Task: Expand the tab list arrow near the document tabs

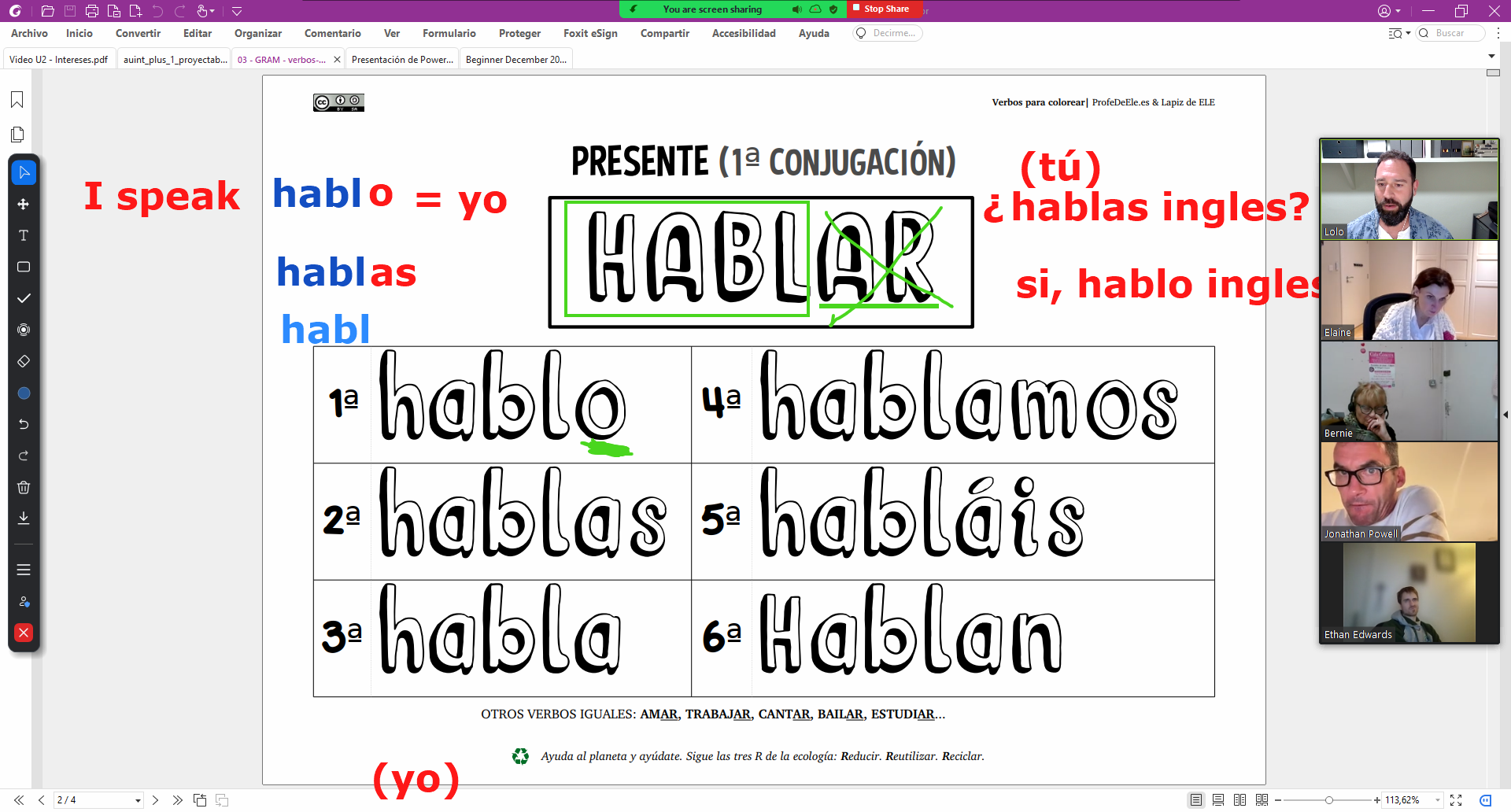Action: click(x=1491, y=57)
